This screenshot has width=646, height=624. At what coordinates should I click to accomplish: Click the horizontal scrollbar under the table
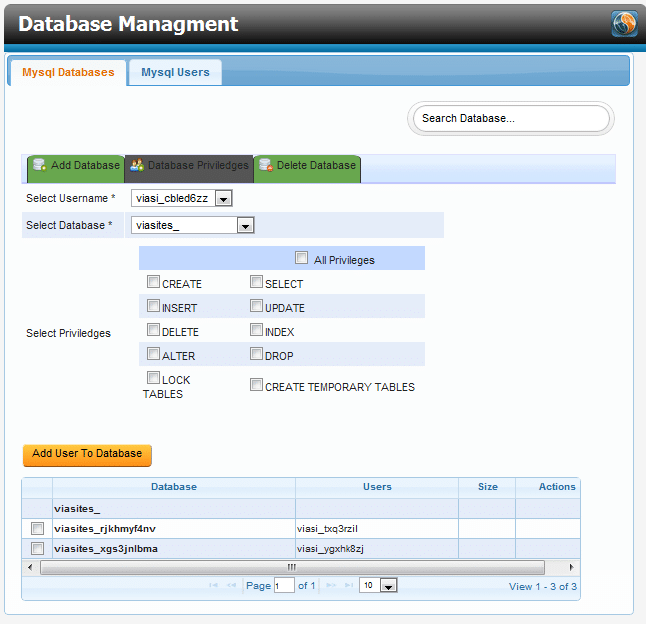(x=292, y=567)
